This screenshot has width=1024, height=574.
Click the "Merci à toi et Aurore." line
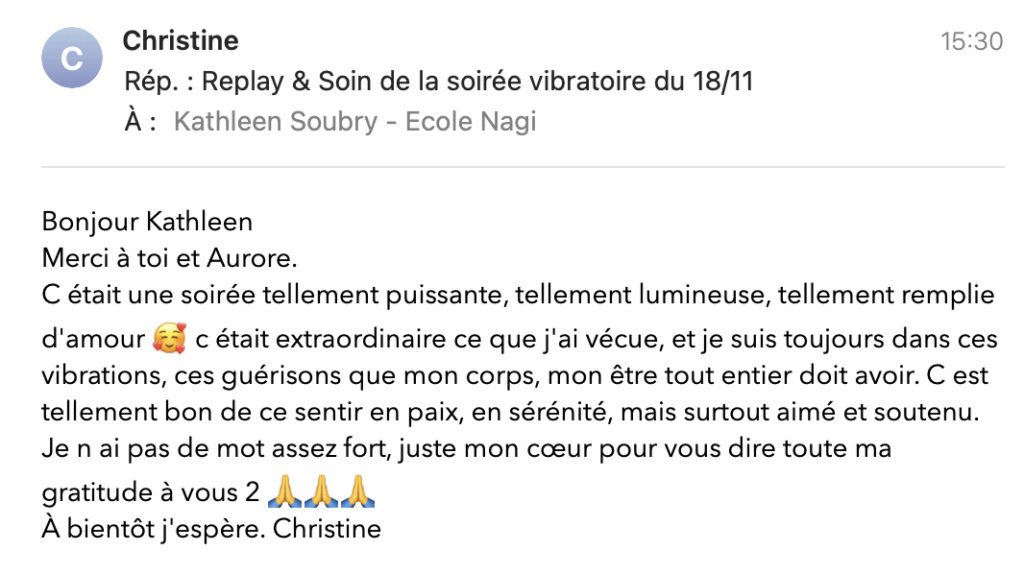coord(170,258)
